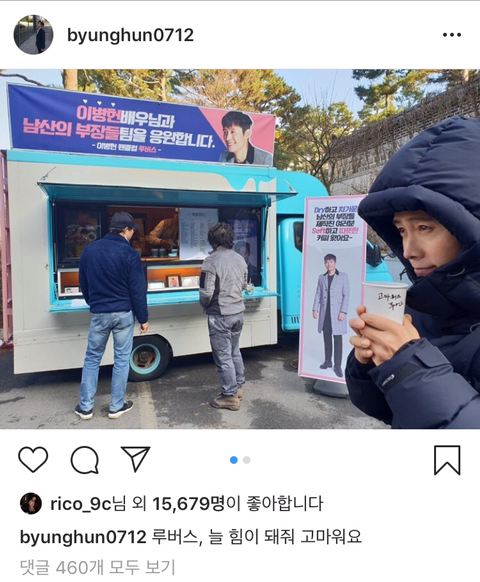Jump to second gray carousel dot
This screenshot has height=582, width=480.
click(x=246, y=460)
